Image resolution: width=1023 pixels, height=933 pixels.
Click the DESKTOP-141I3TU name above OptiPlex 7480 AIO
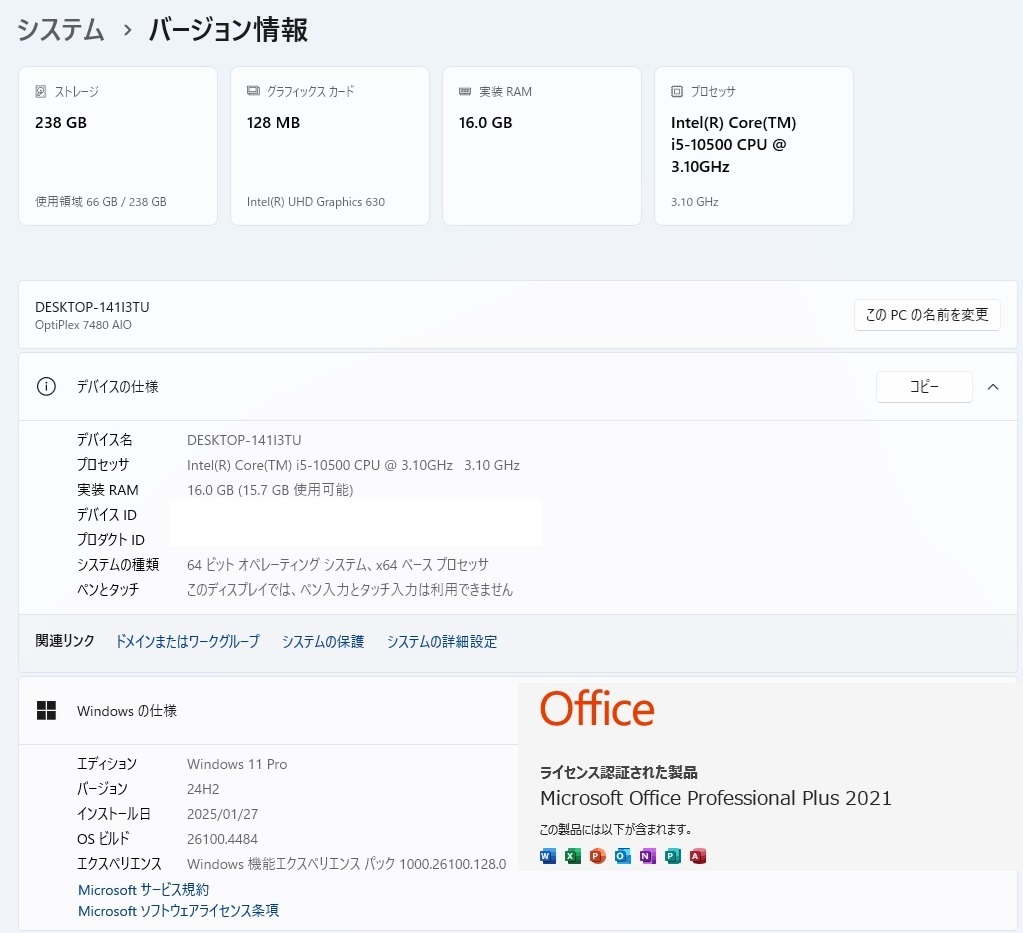coord(92,307)
